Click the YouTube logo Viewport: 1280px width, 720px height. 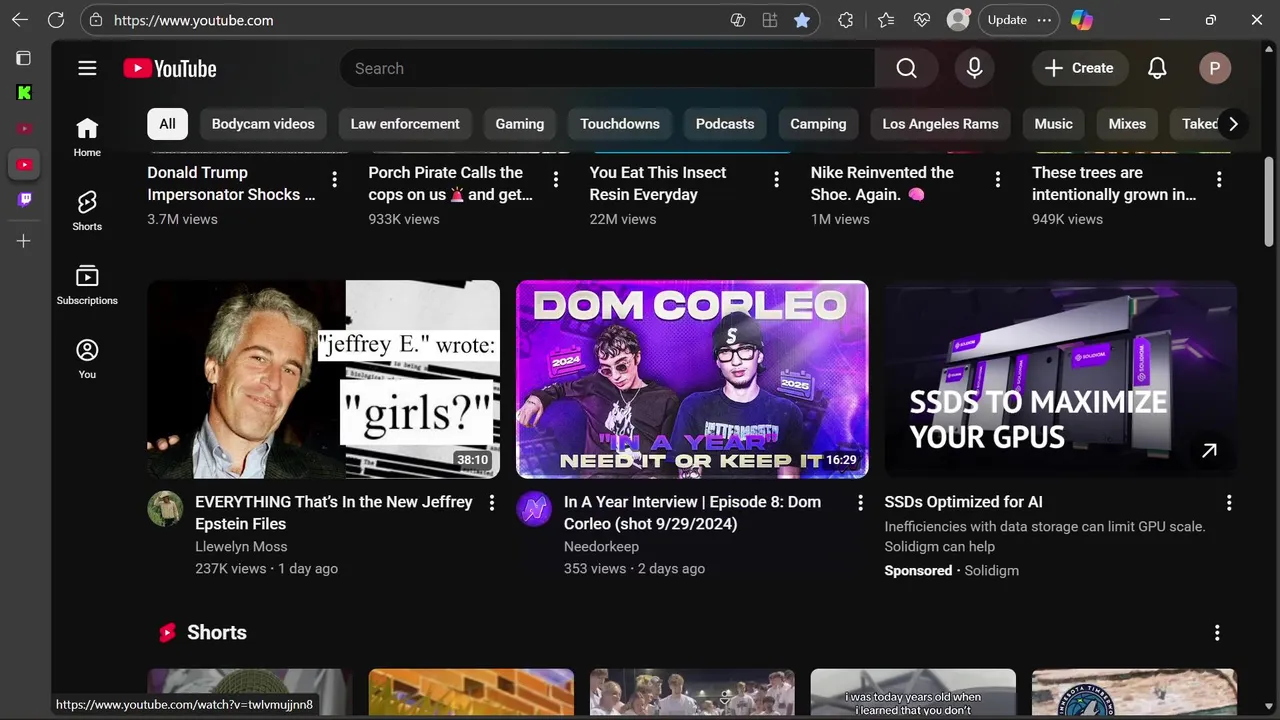170,68
